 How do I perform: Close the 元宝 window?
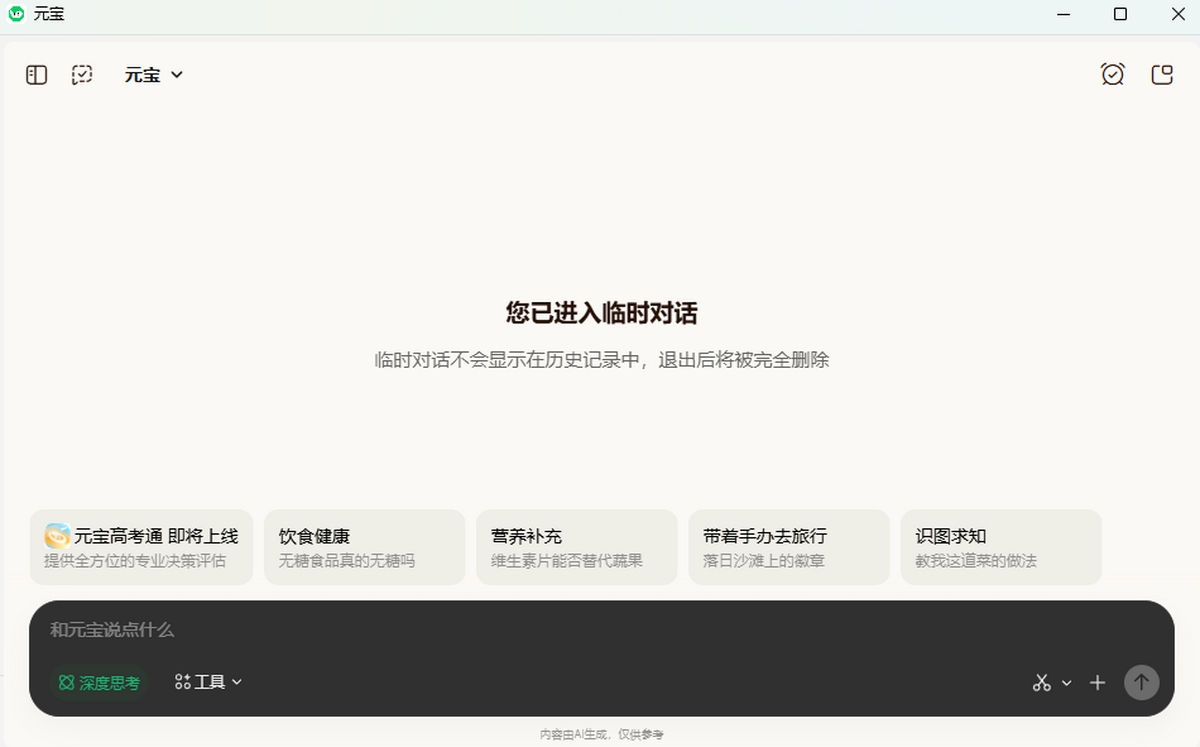tap(1177, 14)
